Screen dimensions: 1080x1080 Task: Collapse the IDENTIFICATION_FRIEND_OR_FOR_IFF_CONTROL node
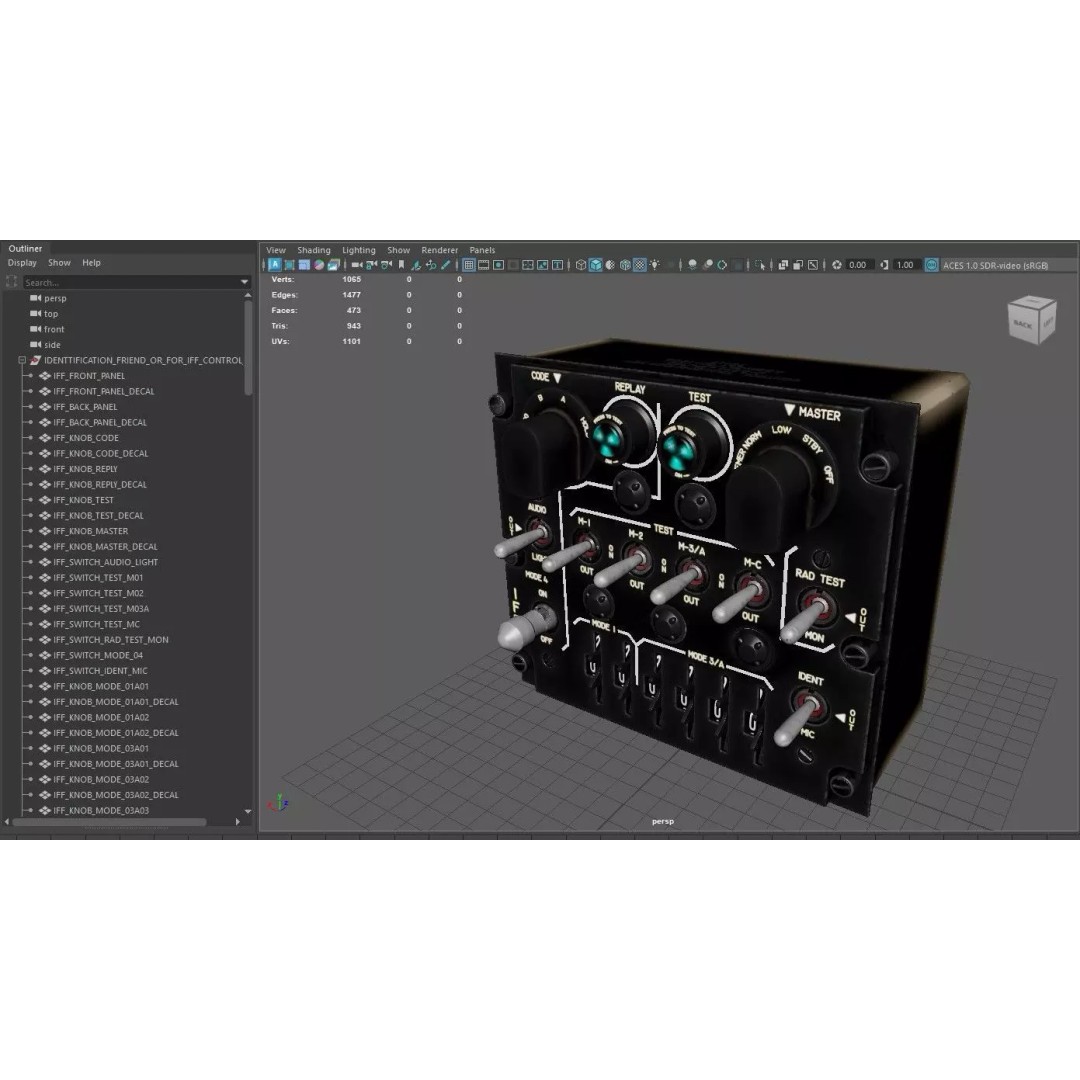[22, 359]
